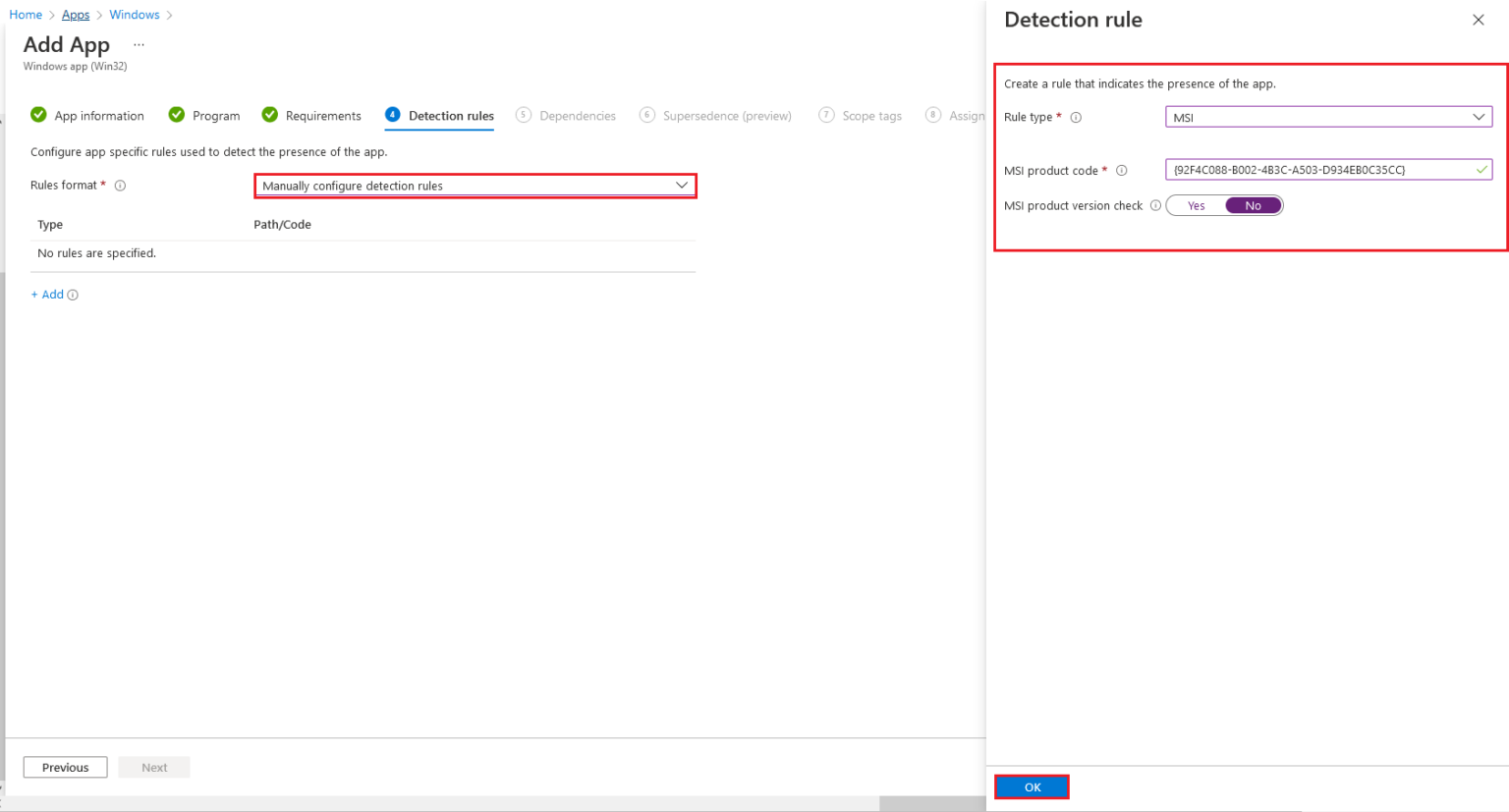
Task: Set MSI product version check to Yes
Action: point(1196,205)
